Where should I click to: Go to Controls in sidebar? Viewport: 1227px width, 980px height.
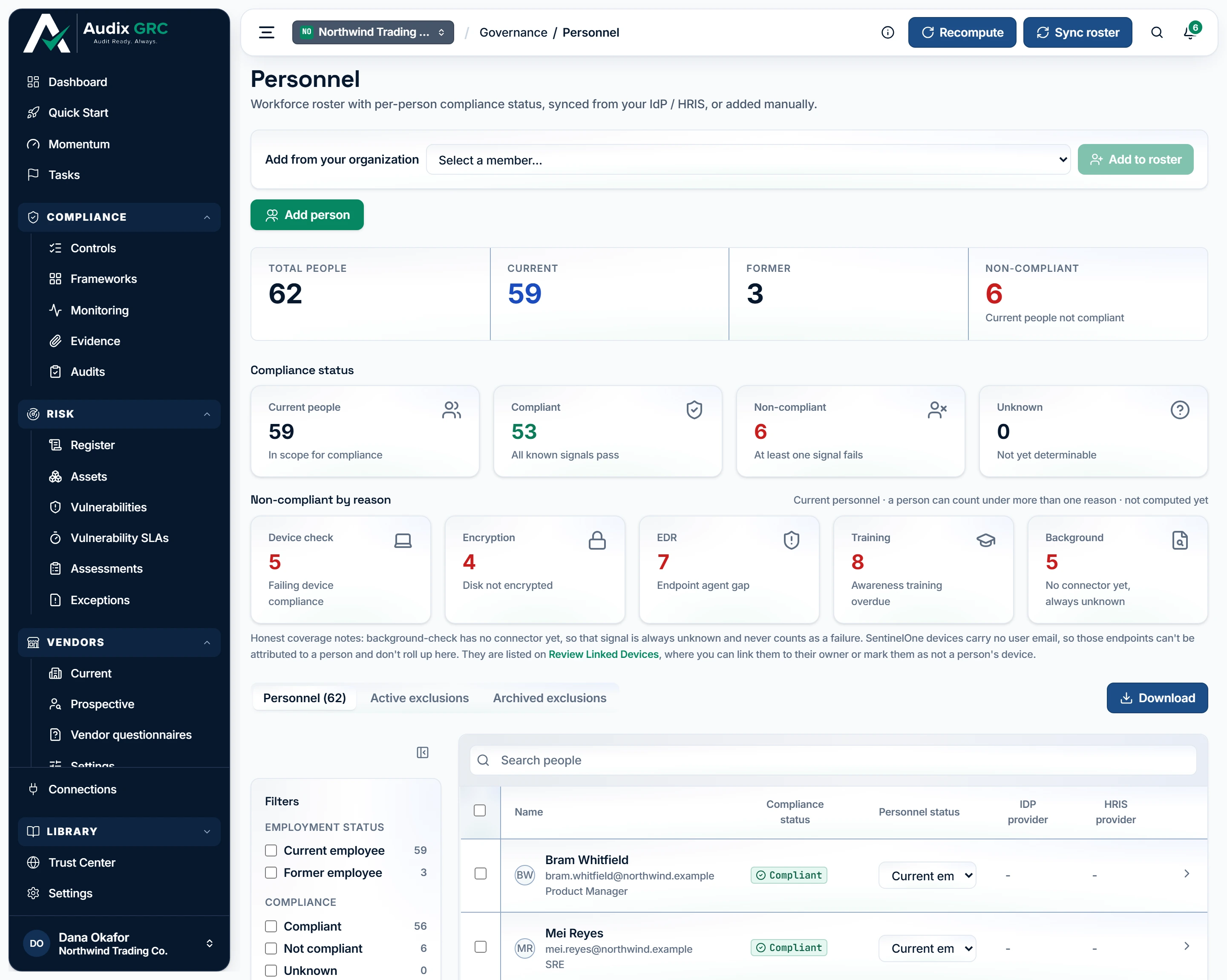point(93,248)
